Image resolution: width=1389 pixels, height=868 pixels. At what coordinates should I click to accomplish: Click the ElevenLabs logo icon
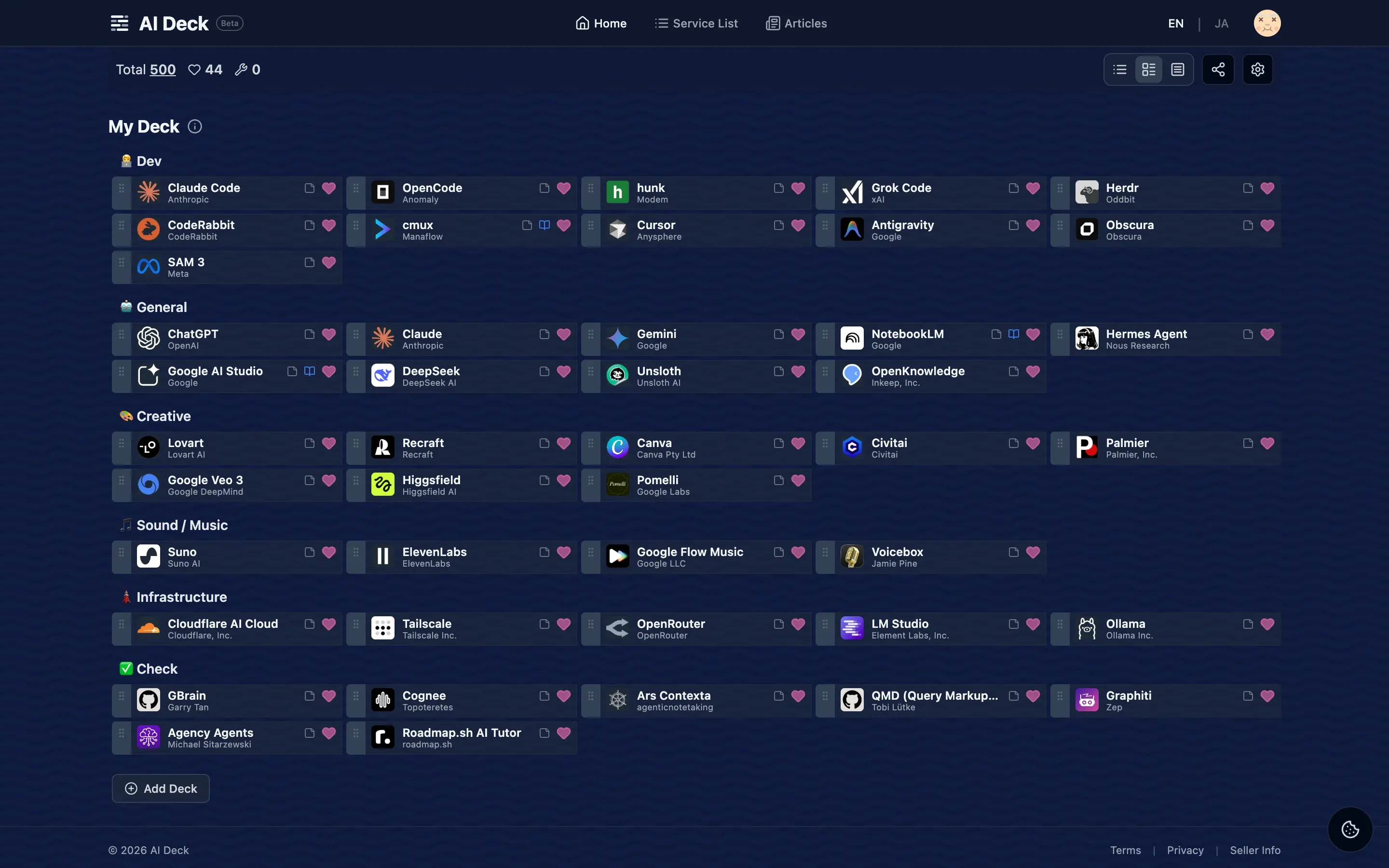point(383,556)
